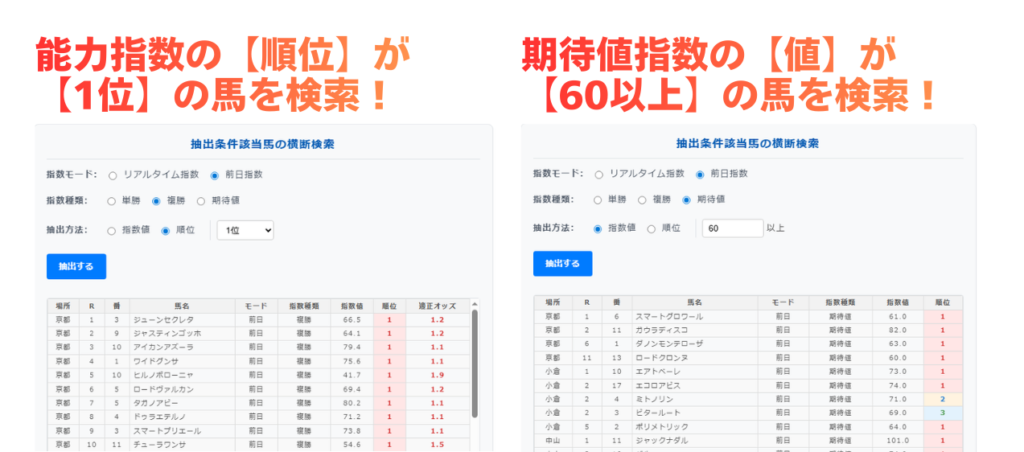Select リアルタイム指数 radio in left panel
Image resolution: width=1024 pixels, height=452 pixels.
tap(113, 174)
